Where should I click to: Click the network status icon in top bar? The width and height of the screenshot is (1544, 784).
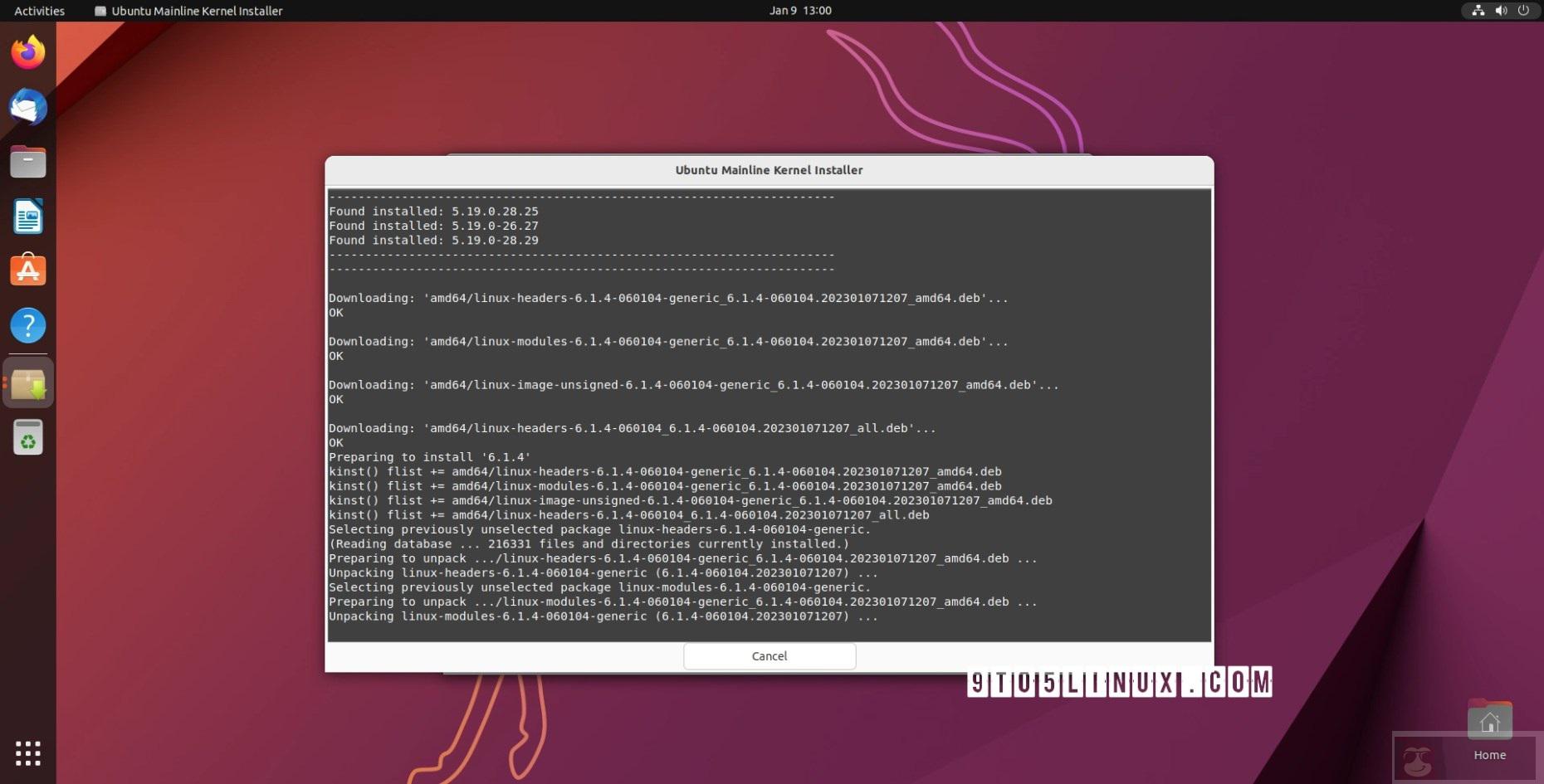(x=1478, y=11)
